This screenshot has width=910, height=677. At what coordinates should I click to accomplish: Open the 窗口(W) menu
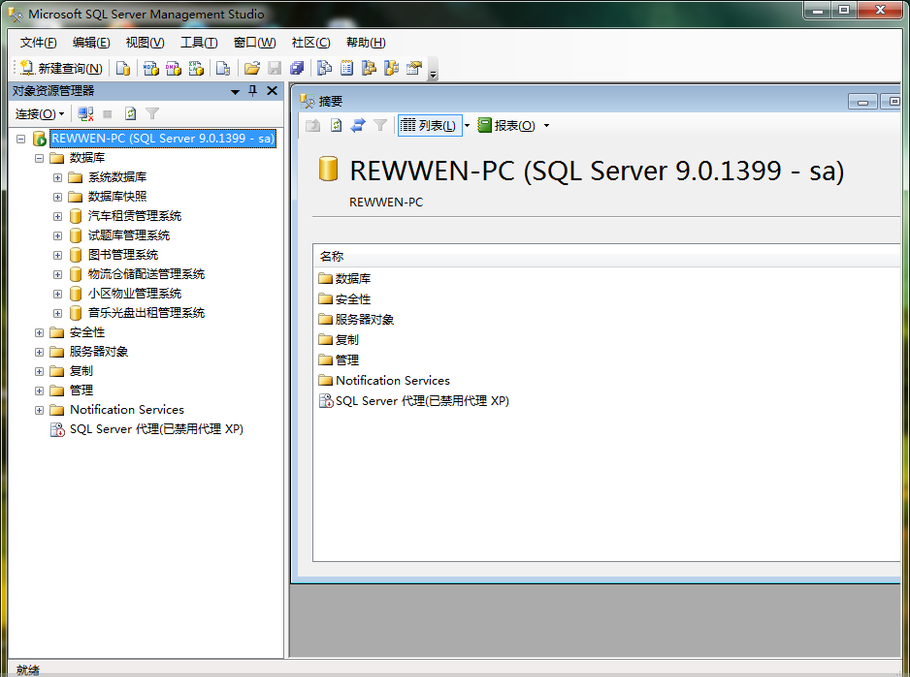(255, 42)
